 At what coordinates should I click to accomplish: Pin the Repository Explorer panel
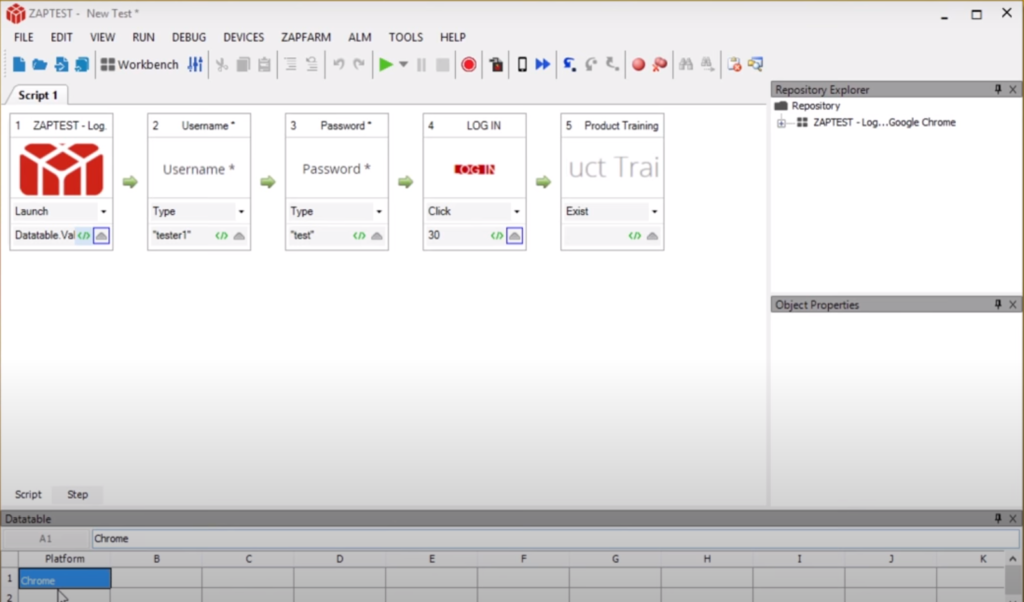pyautogui.click(x=998, y=89)
